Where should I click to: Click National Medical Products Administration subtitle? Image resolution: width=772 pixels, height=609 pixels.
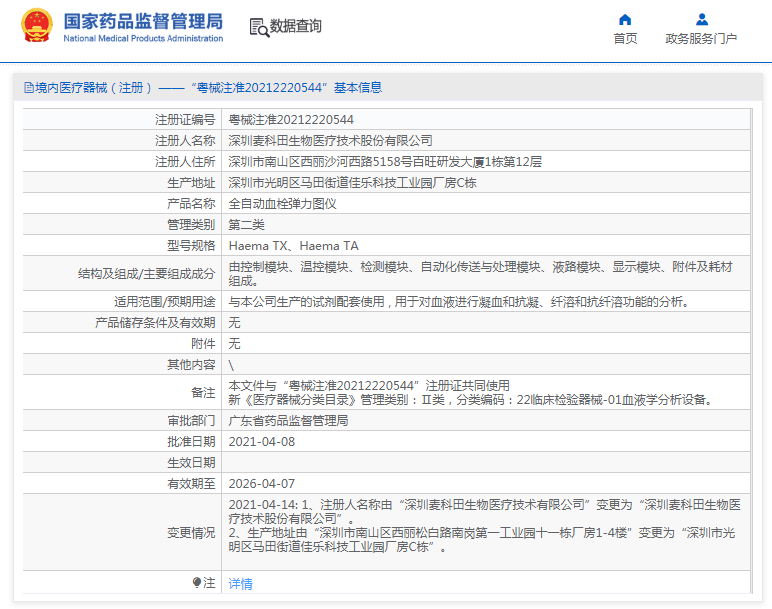coord(143,38)
